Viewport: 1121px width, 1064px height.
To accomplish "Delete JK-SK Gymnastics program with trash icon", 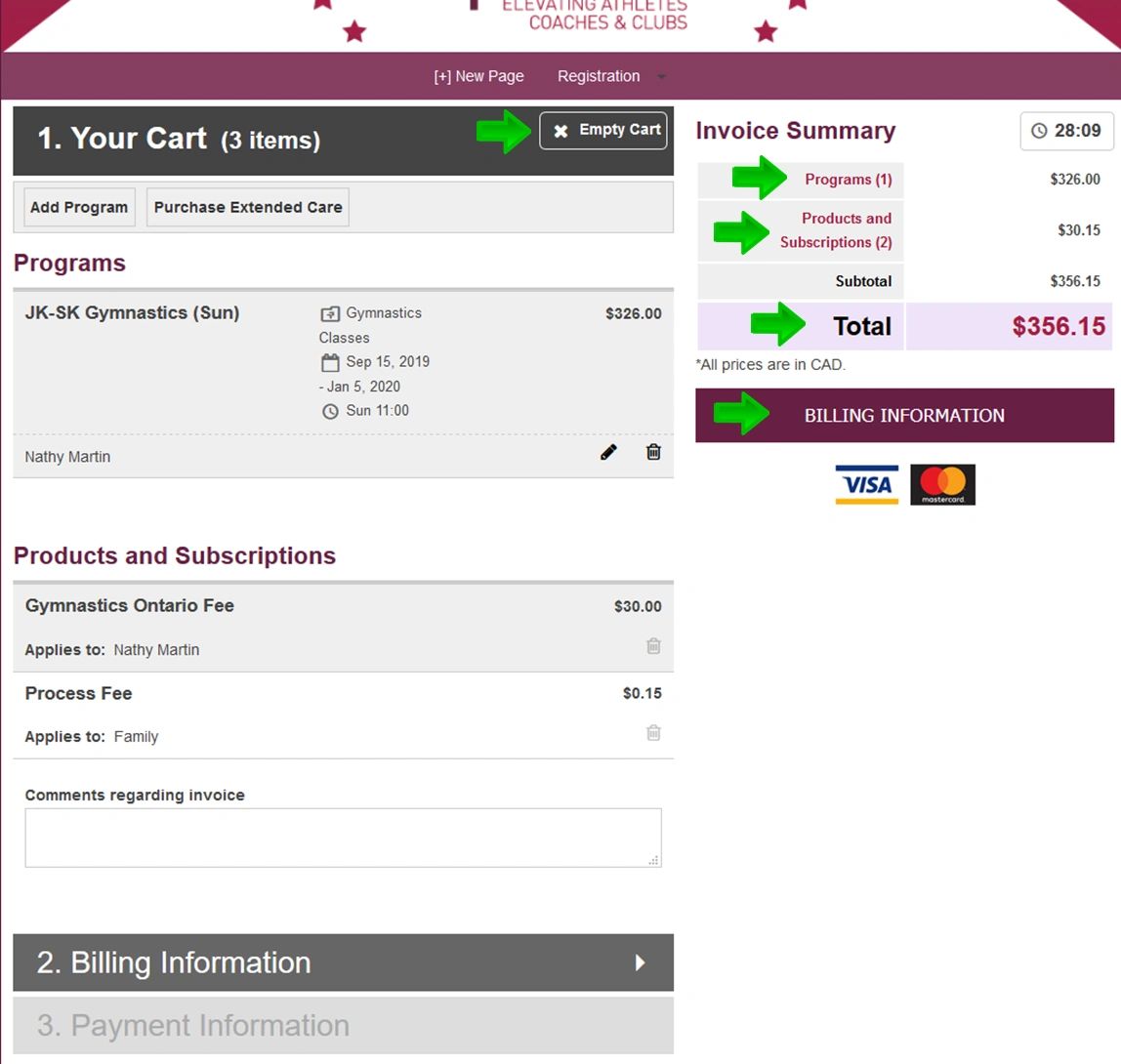I will tap(653, 452).
